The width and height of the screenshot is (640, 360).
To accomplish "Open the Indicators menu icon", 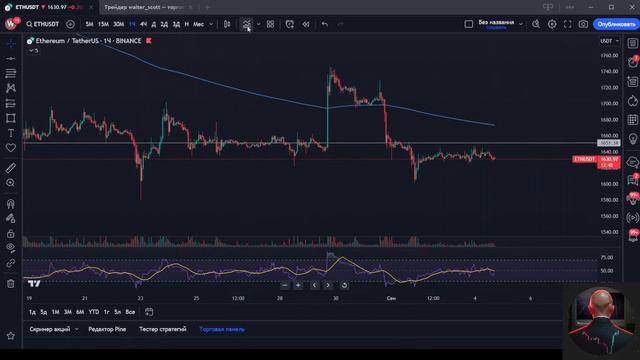I will [247, 24].
